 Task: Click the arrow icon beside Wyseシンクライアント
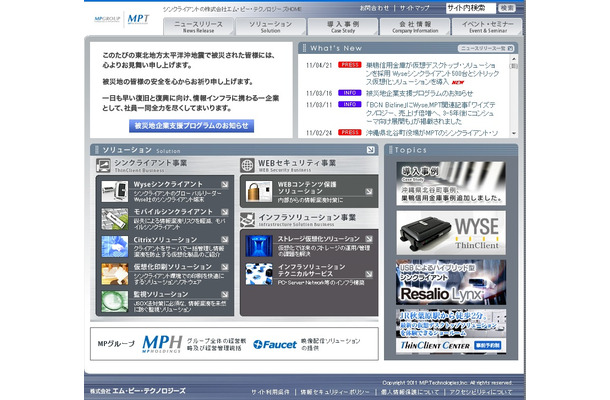click(225, 184)
